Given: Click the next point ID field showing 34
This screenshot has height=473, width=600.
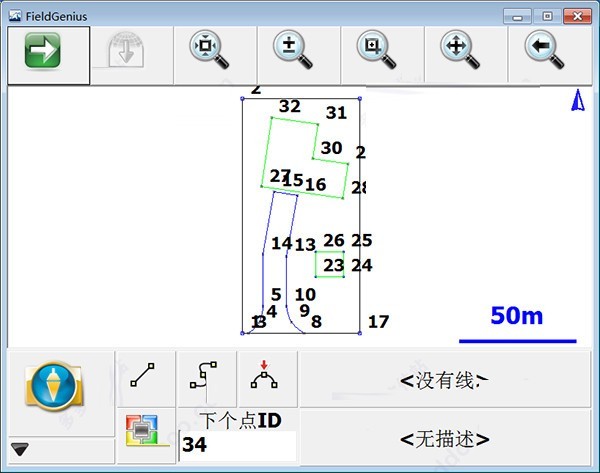Looking at the screenshot, I should (x=237, y=445).
